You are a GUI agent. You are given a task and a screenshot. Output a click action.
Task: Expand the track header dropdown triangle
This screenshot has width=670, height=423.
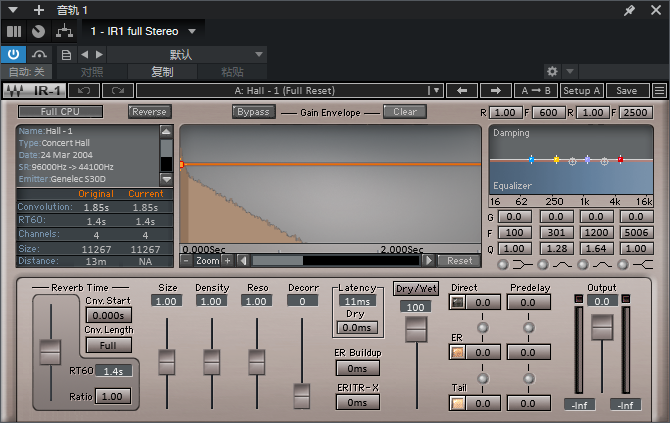pyautogui.click(x=13, y=10)
